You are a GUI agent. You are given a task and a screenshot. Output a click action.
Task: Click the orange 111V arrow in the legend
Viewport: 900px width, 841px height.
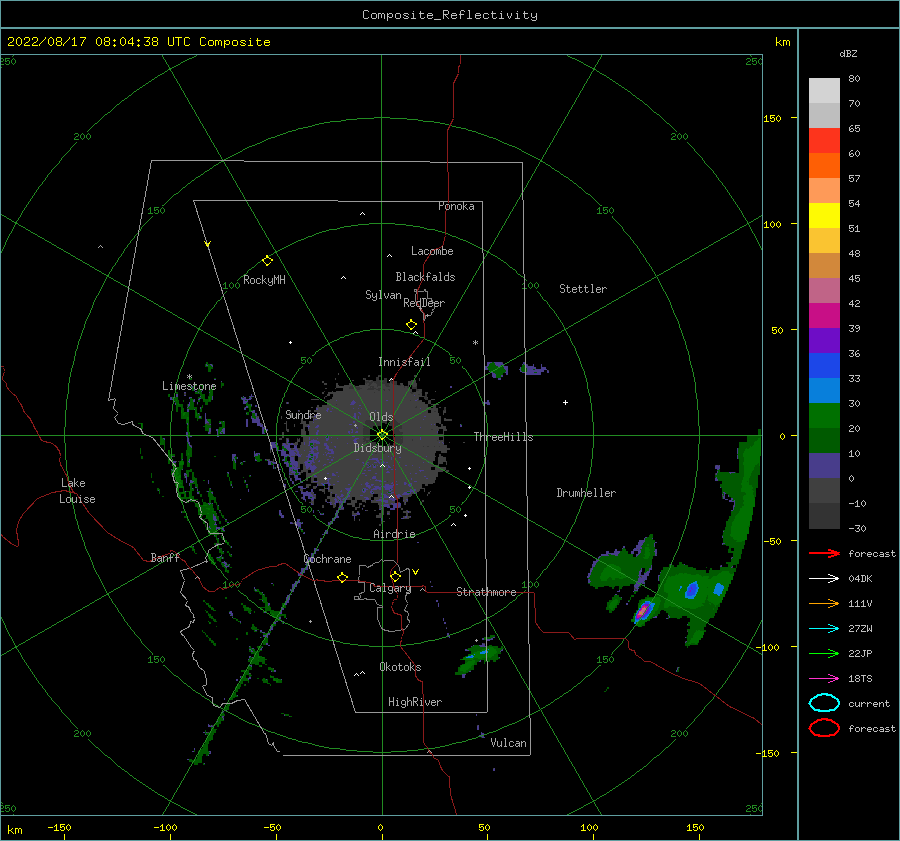[824, 603]
